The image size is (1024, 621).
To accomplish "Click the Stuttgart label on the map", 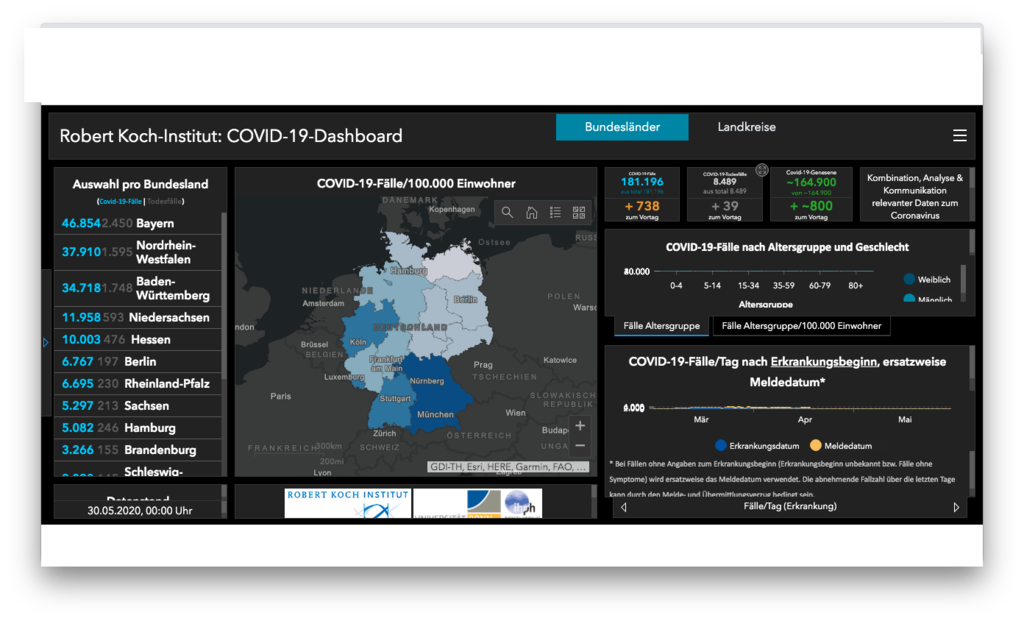I will pos(395,398).
